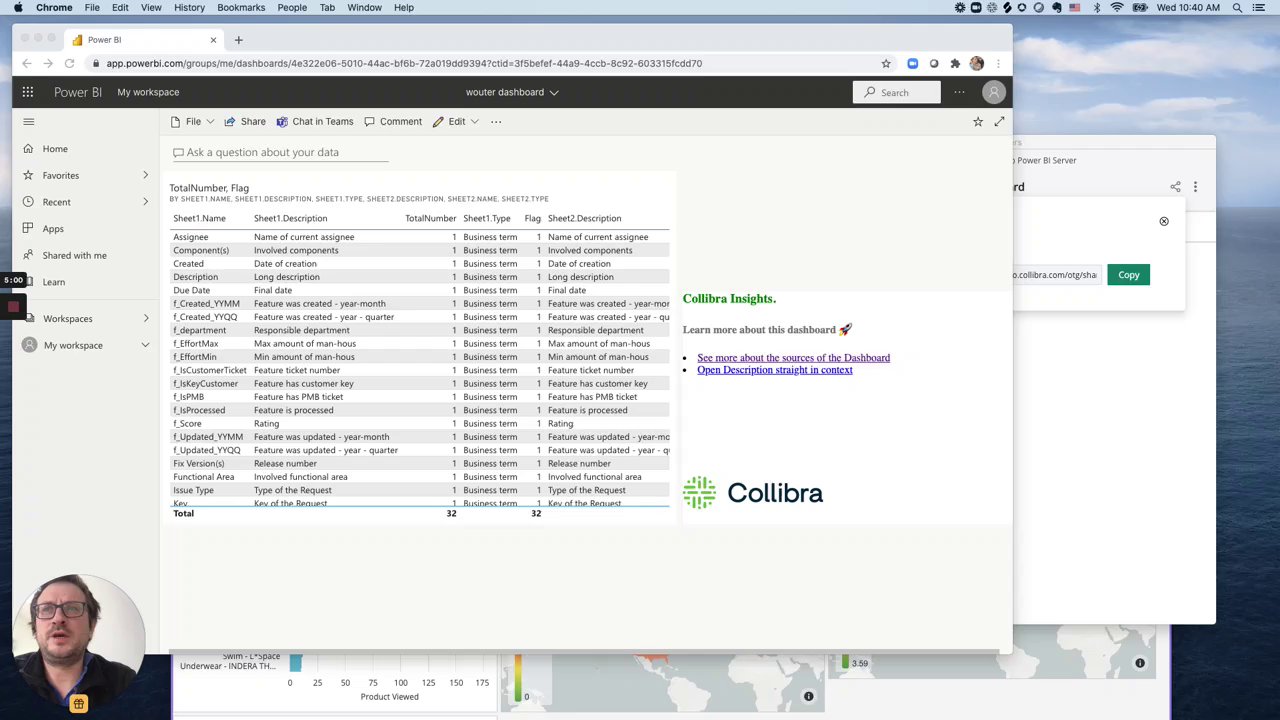Open macOS Spotlight search
The image size is (1280, 720).
[x=1238, y=7]
